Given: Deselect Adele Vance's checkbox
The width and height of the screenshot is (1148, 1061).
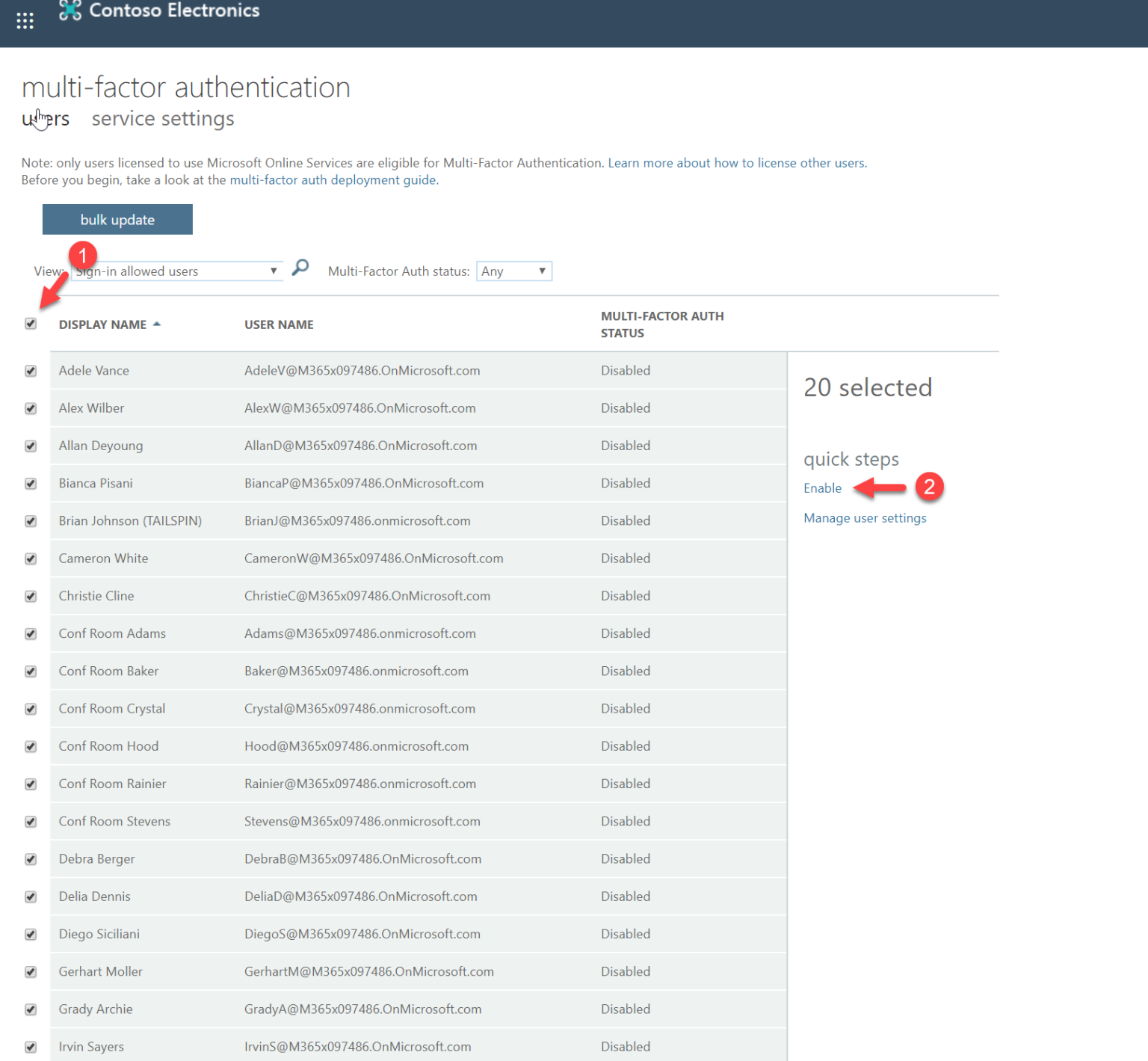Looking at the screenshot, I should click(x=31, y=370).
